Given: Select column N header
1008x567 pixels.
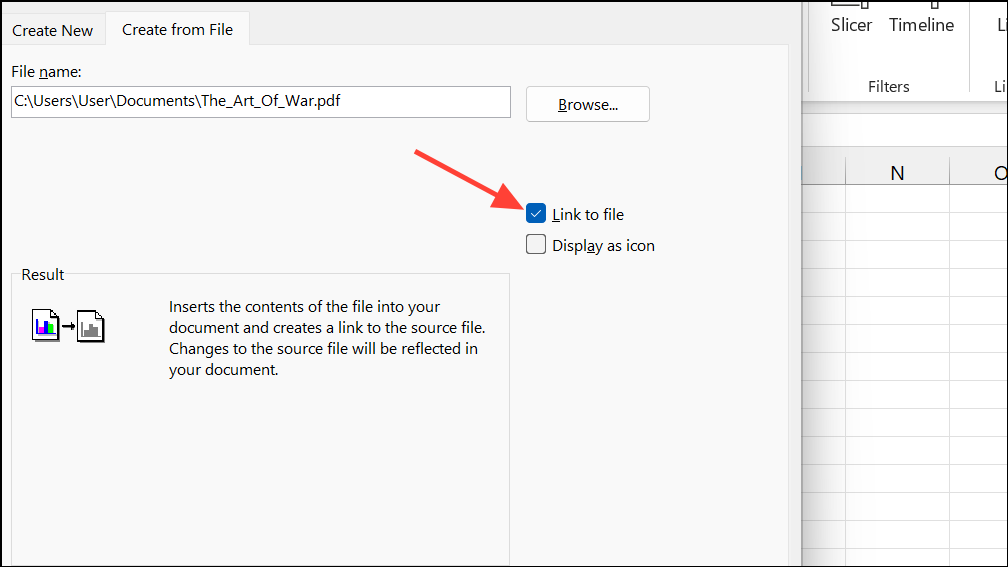Looking at the screenshot, I should click(x=897, y=173).
